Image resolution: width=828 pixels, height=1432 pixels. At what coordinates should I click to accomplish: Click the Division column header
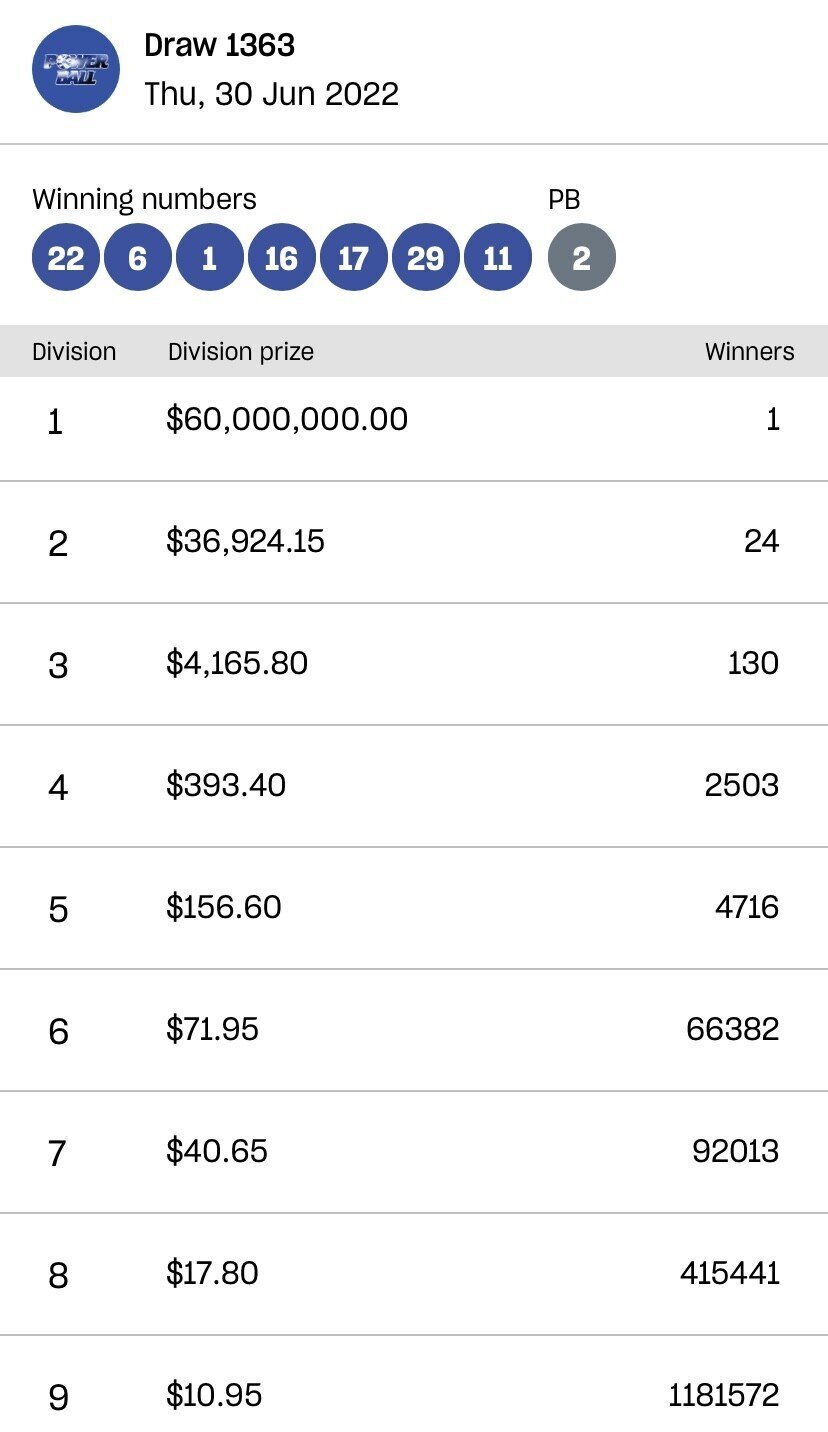tap(74, 352)
